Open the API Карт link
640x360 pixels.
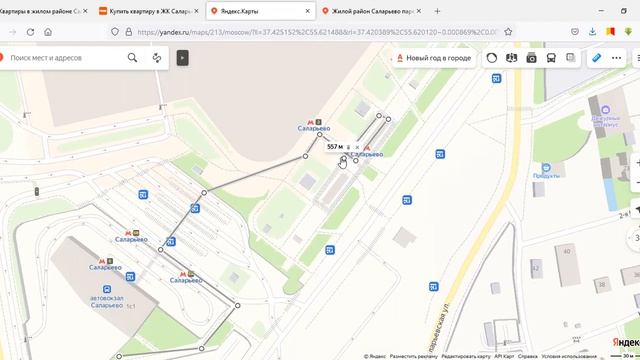504,356
